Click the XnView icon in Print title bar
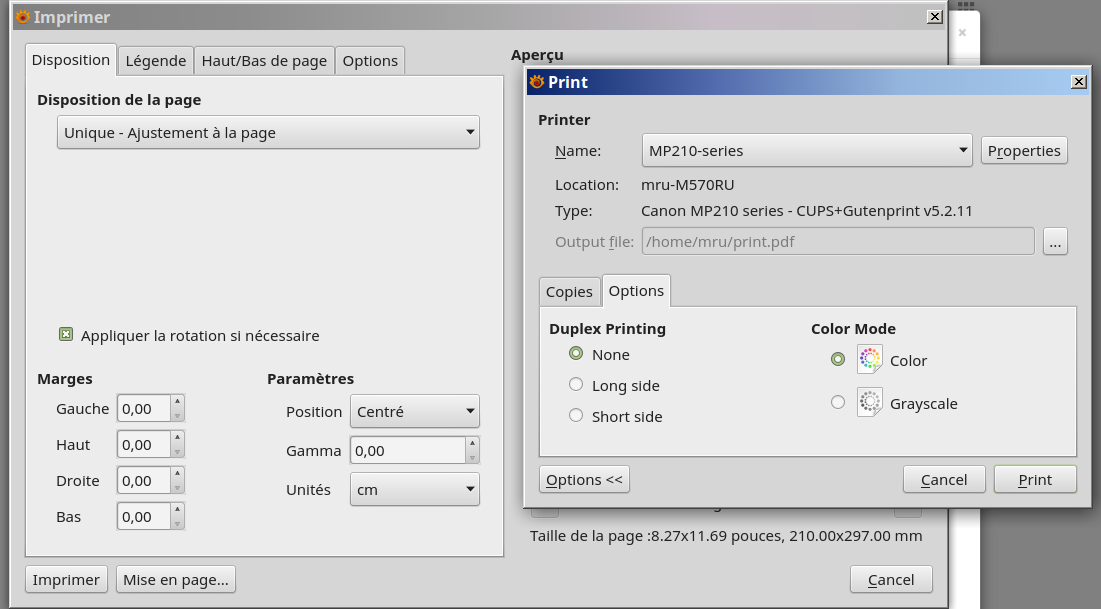This screenshot has height=609, width=1101. pyautogui.click(x=537, y=82)
